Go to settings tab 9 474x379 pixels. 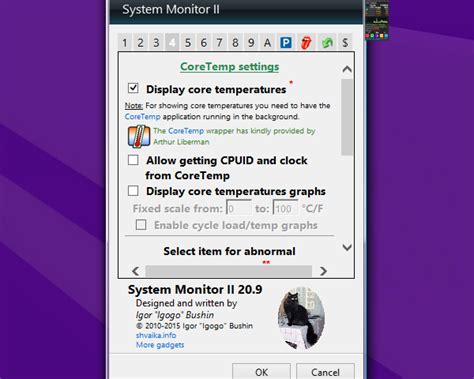[251, 42]
